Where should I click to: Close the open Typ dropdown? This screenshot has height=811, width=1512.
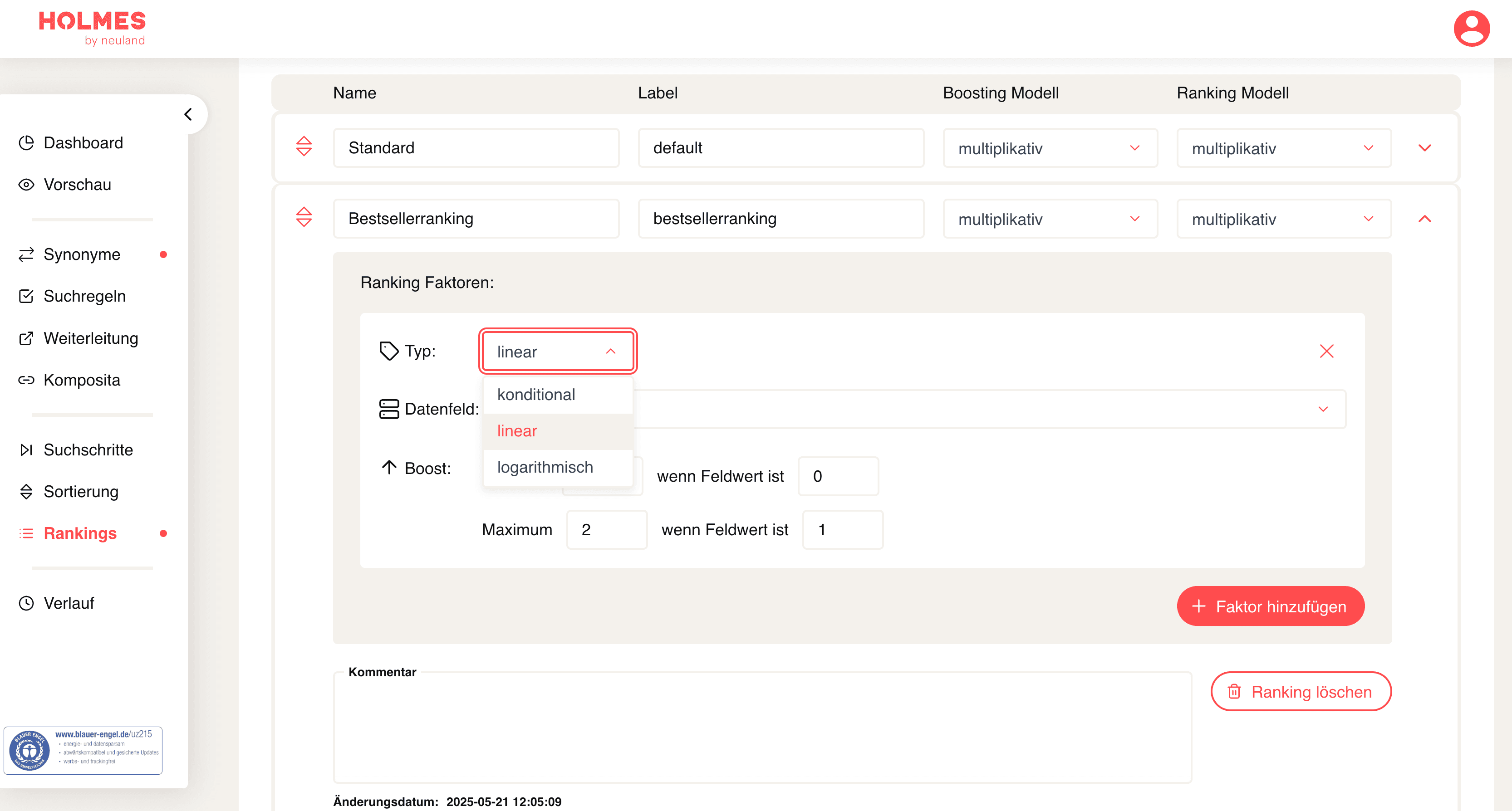pos(558,351)
